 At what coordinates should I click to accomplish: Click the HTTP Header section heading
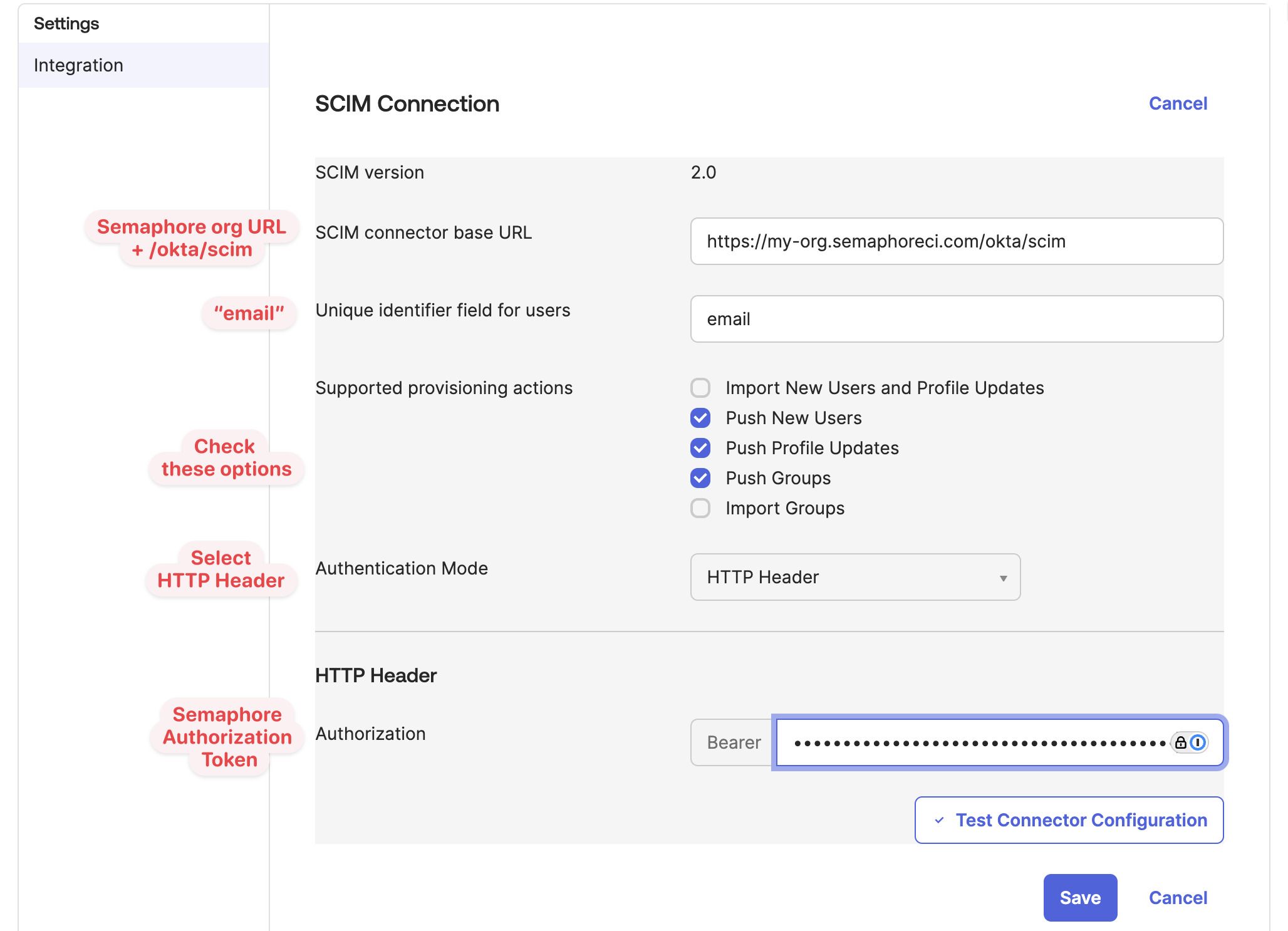(376, 675)
